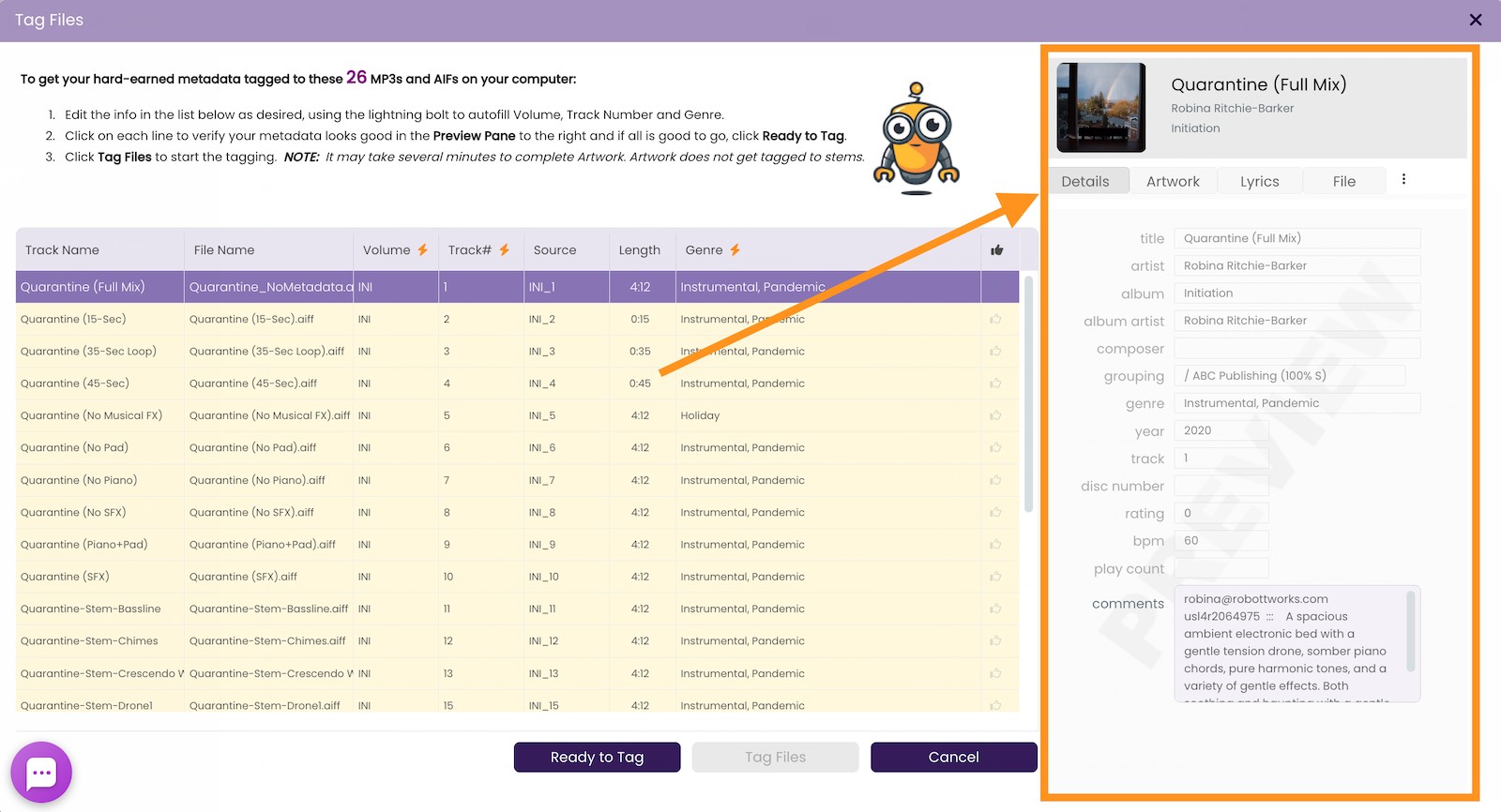Select the Quarantine (Full Mix) row
The width and height of the screenshot is (1501, 812).
(x=517, y=287)
